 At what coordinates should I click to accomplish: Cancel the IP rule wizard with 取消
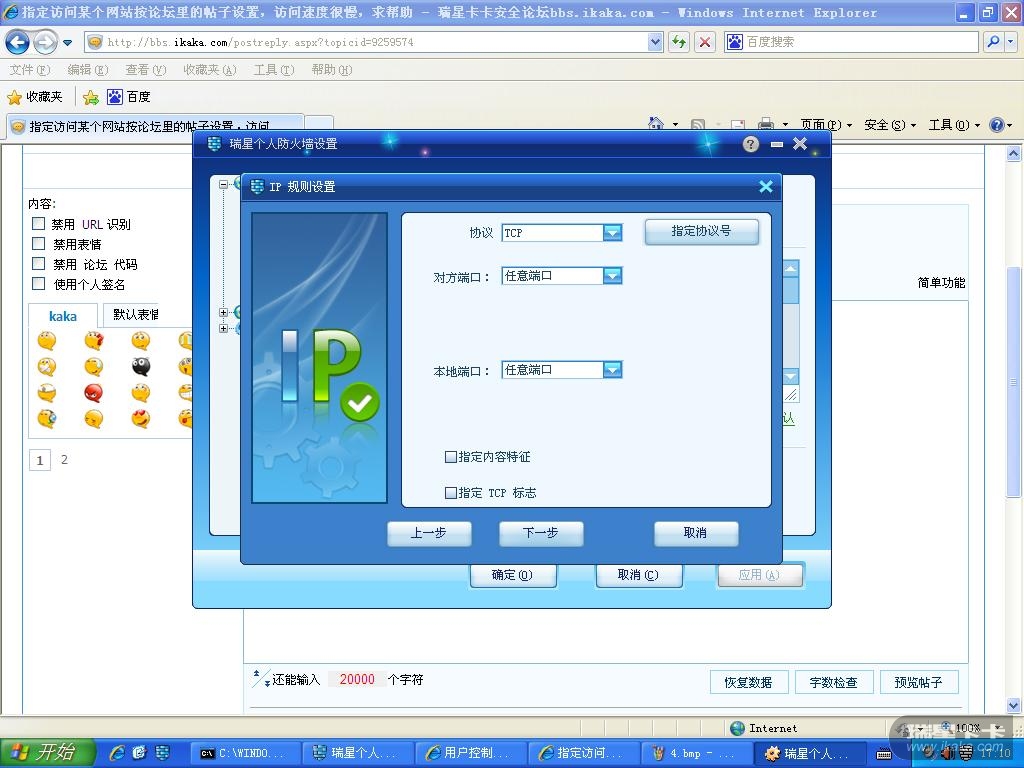pyautogui.click(x=696, y=533)
